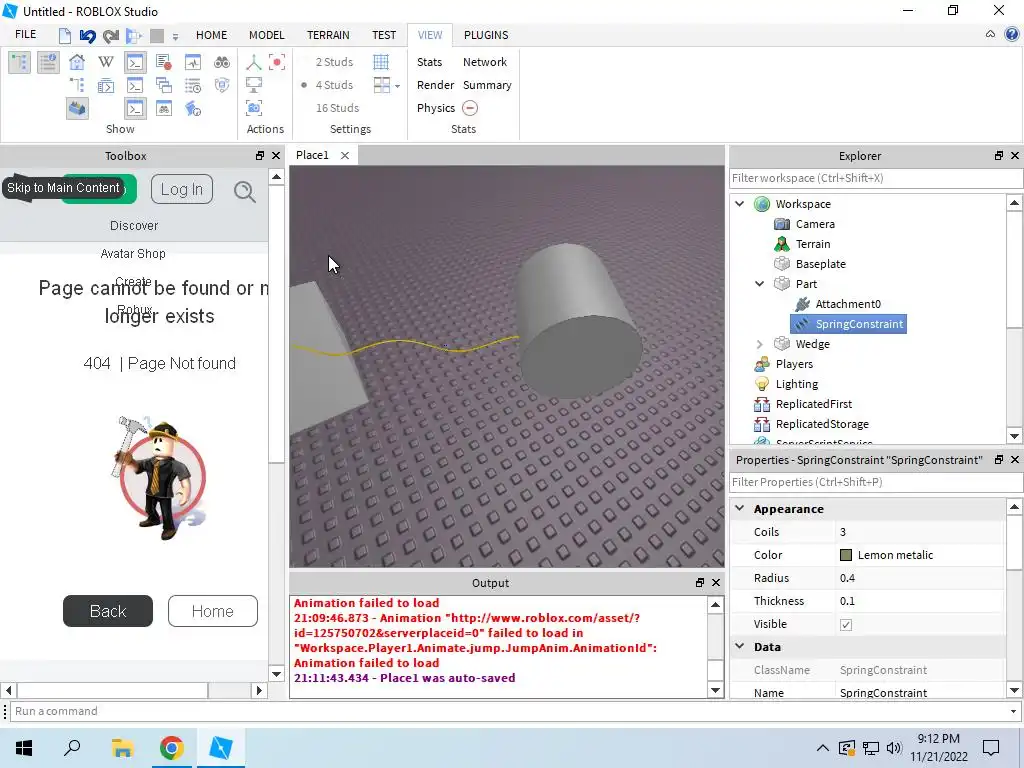
Task: Toggle the Visible property checkbox
Action: [846, 625]
